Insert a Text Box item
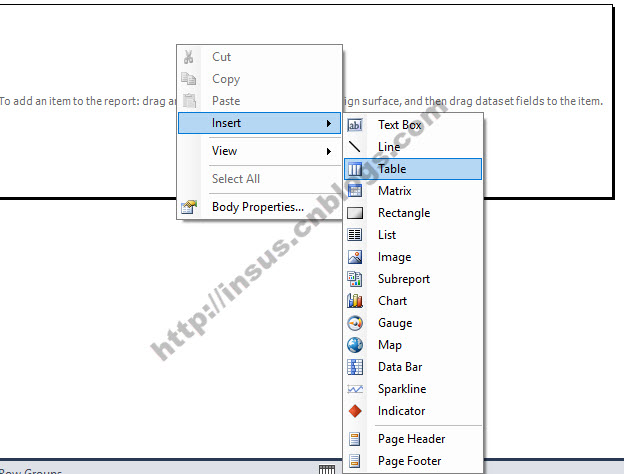 click(413, 125)
